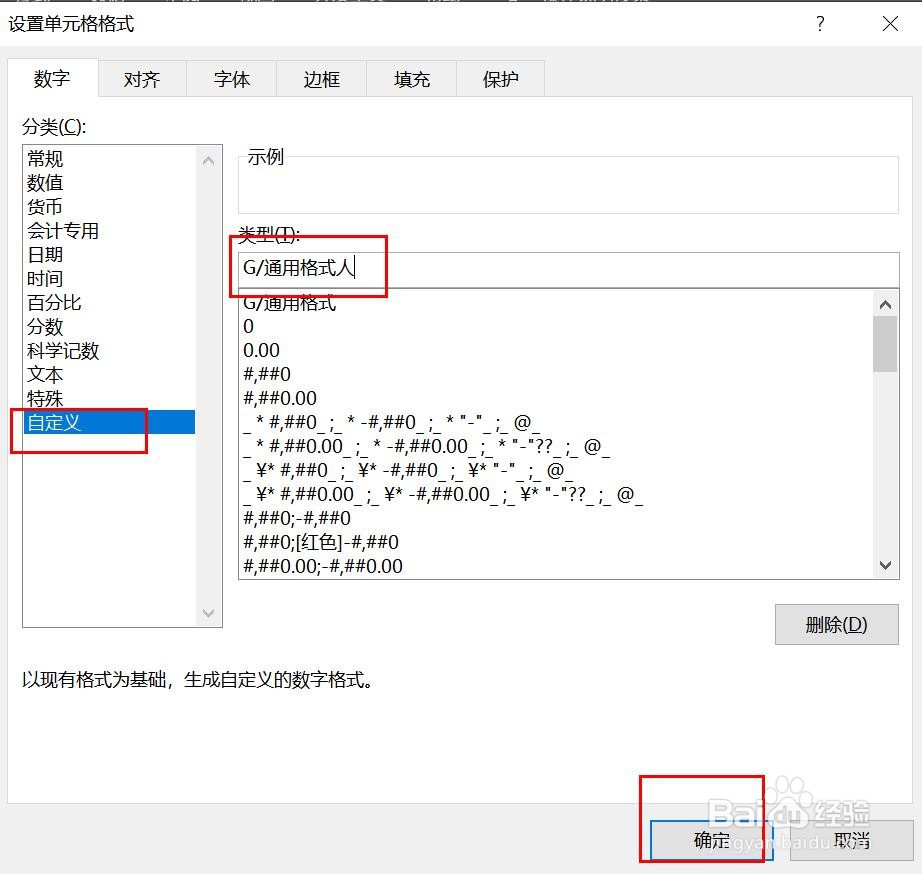
Task: Open the 字体 tab
Action: pos(232,79)
